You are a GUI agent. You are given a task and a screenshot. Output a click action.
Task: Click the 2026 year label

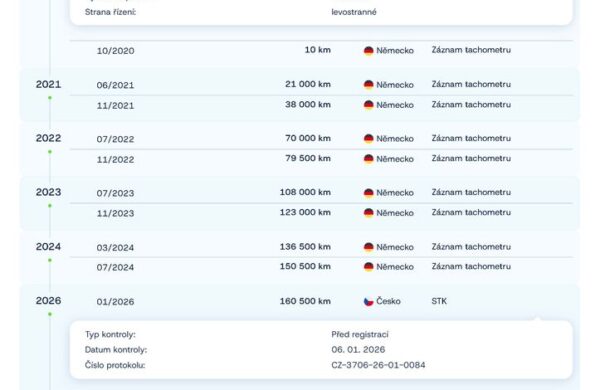49,300
